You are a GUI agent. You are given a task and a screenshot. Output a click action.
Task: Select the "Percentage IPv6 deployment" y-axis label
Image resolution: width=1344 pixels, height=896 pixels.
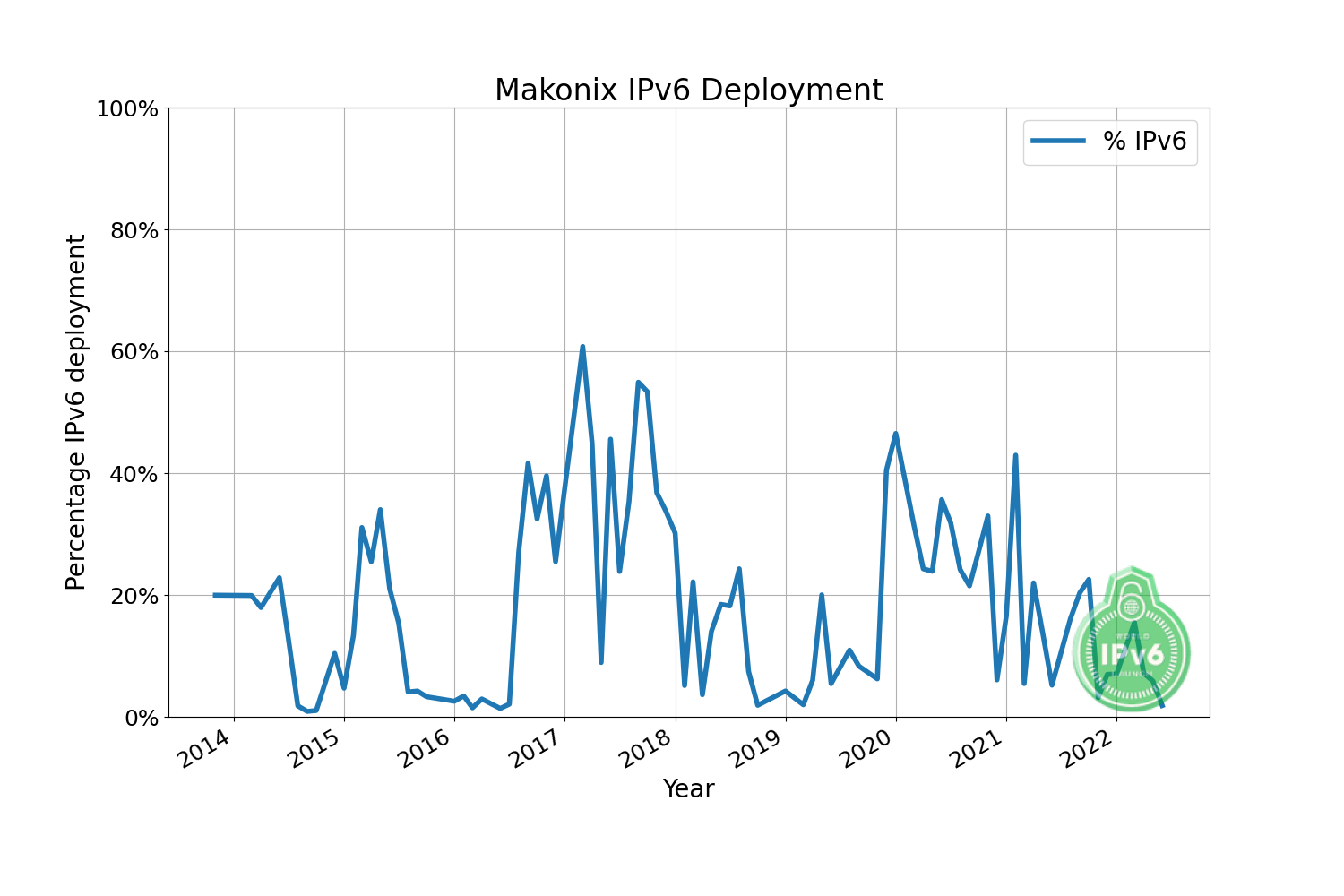coord(76,412)
